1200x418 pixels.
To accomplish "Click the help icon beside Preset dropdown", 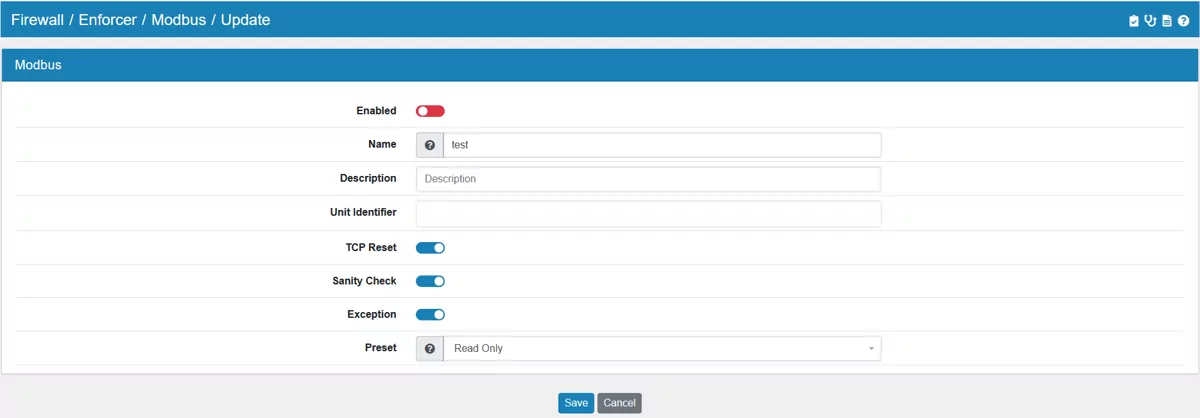I will 430,349.
